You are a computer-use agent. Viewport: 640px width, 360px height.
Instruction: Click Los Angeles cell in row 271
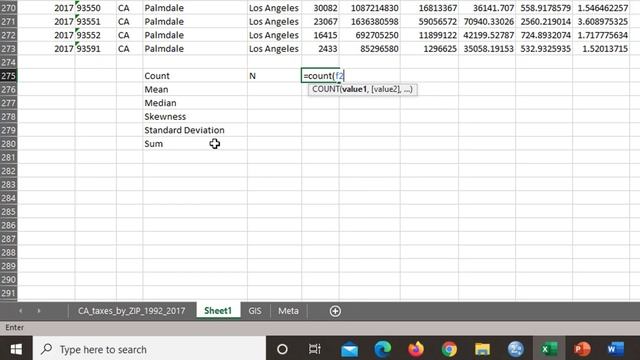[274, 21]
